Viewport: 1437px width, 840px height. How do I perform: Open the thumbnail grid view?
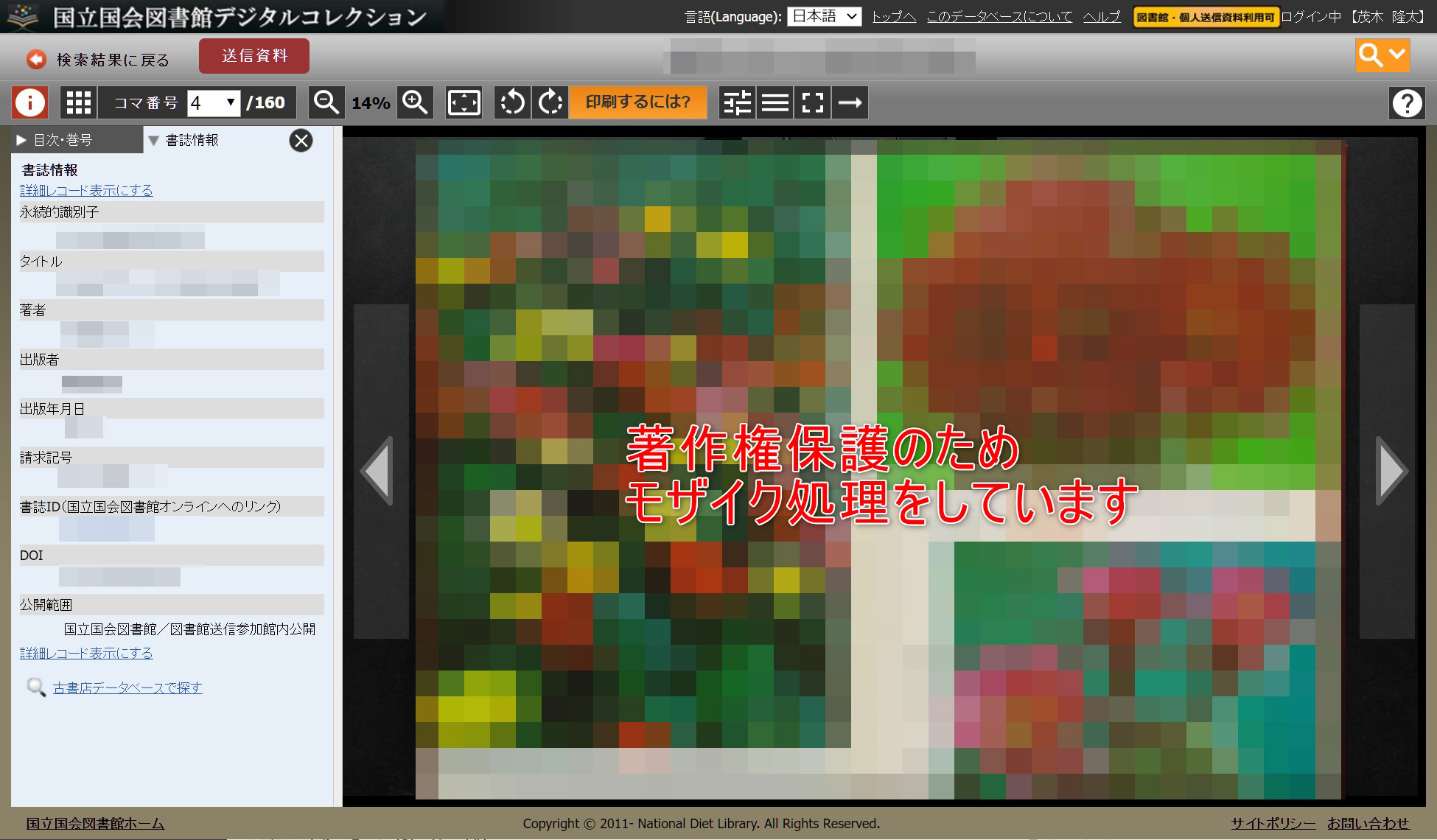click(x=78, y=102)
